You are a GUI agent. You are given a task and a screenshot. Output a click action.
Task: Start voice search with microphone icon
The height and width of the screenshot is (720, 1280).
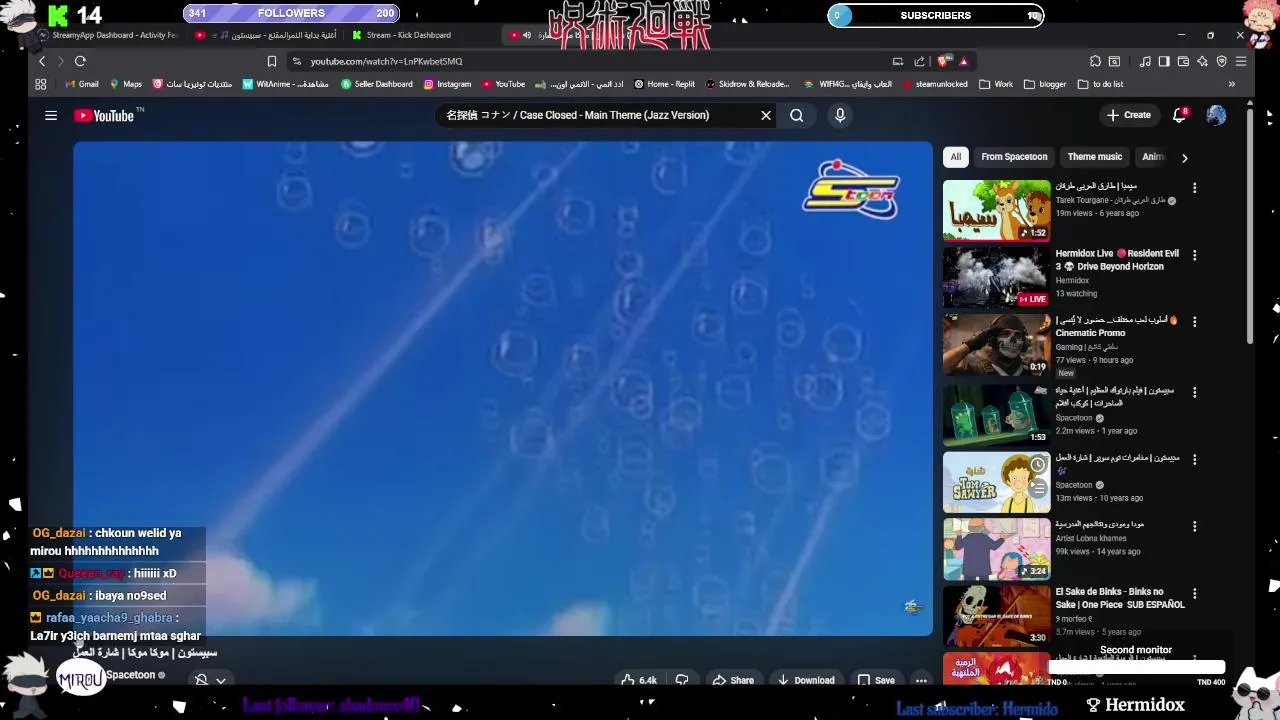click(840, 115)
